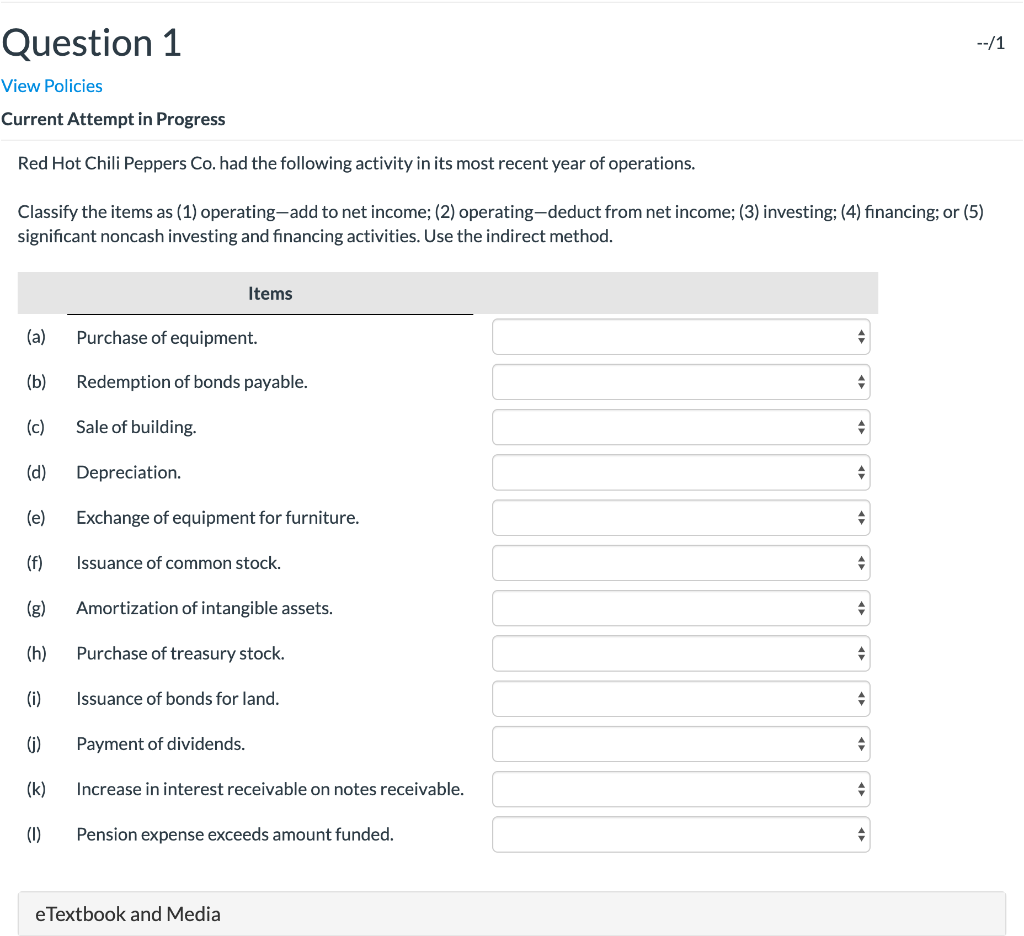
Task: Open the Depreciation classification dropdown
Action: 680,472
